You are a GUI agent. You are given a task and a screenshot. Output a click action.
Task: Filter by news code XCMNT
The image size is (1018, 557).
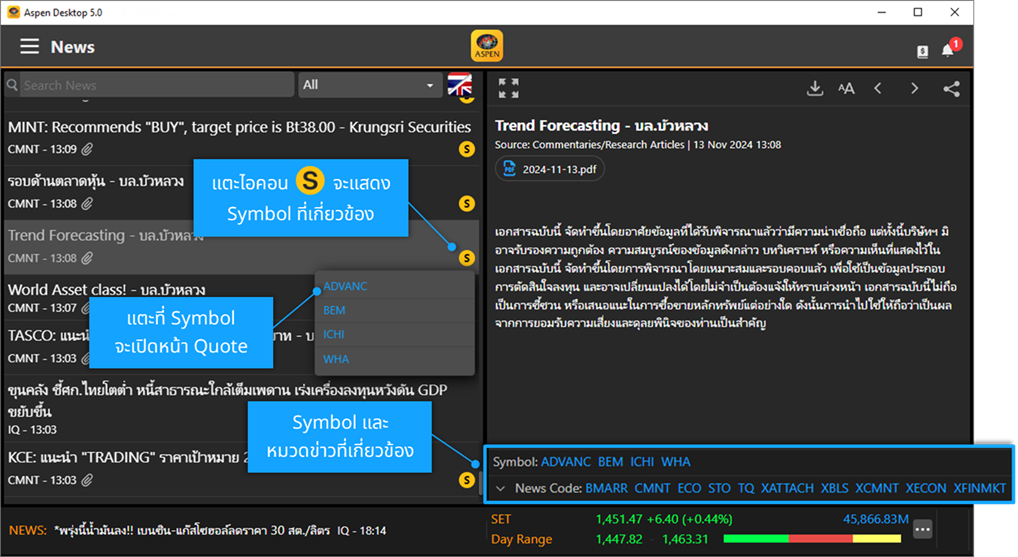click(x=877, y=488)
